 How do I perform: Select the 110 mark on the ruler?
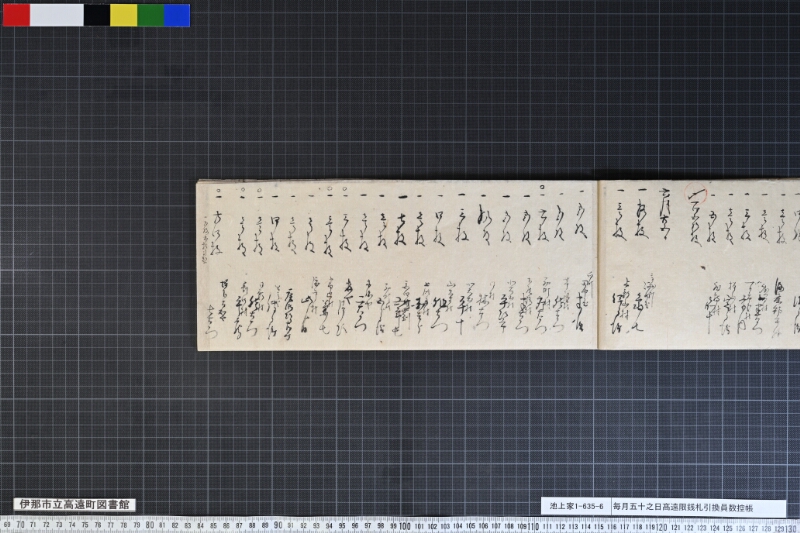point(533,525)
